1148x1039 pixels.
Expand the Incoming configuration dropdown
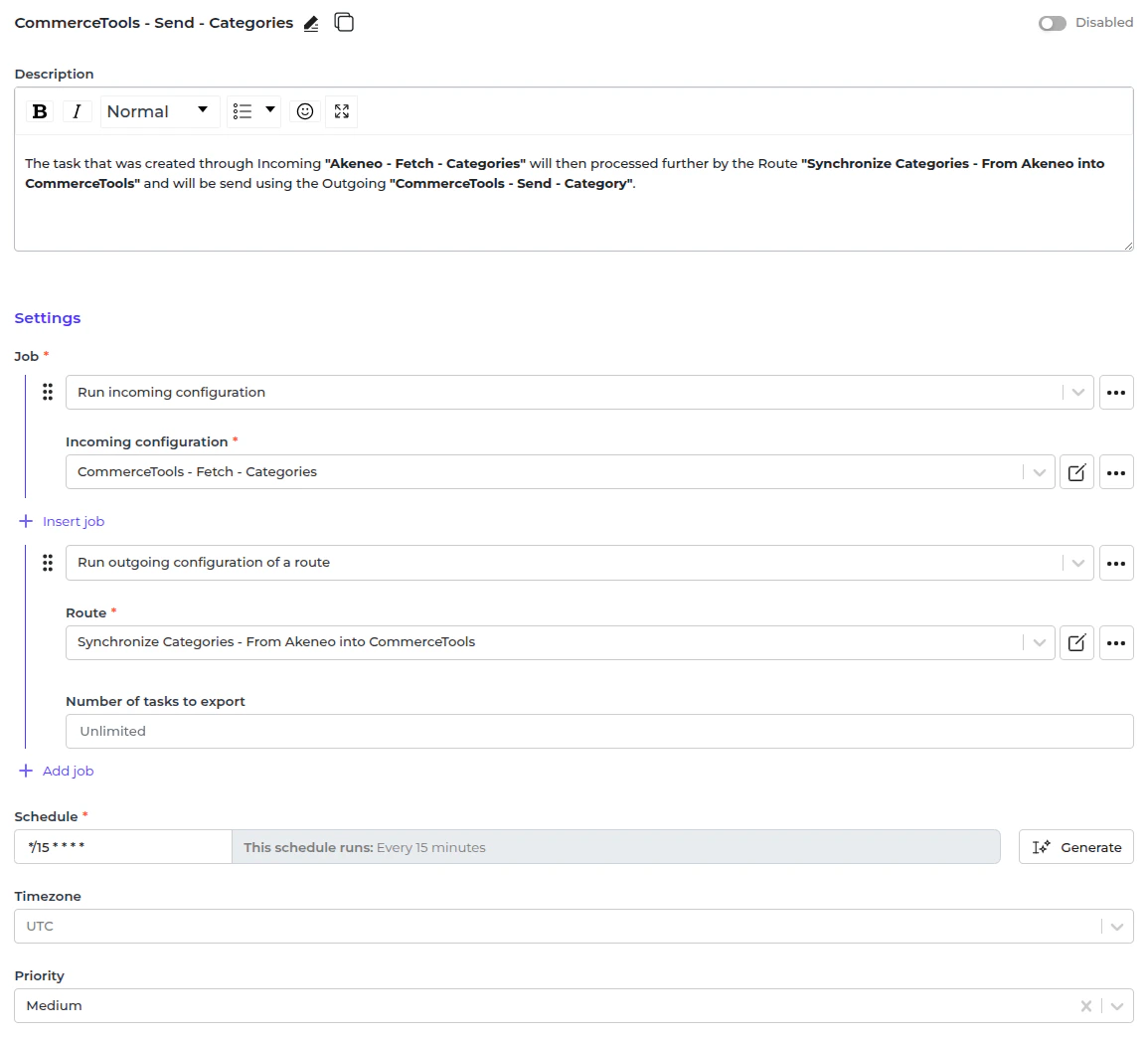1039,472
